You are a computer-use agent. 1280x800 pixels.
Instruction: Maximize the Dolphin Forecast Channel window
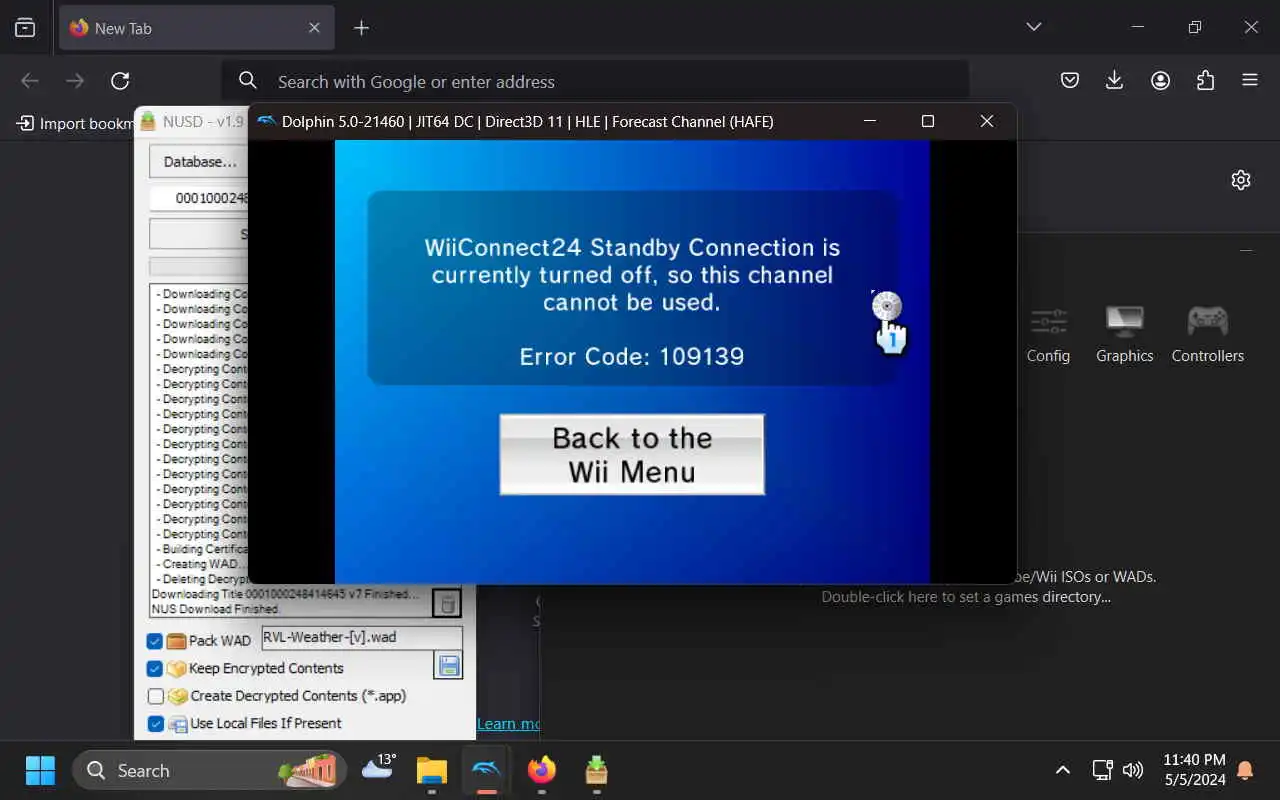(928, 121)
